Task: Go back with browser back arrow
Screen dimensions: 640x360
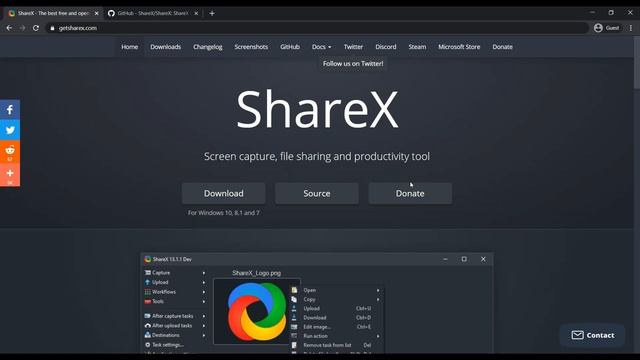Action: [9, 28]
